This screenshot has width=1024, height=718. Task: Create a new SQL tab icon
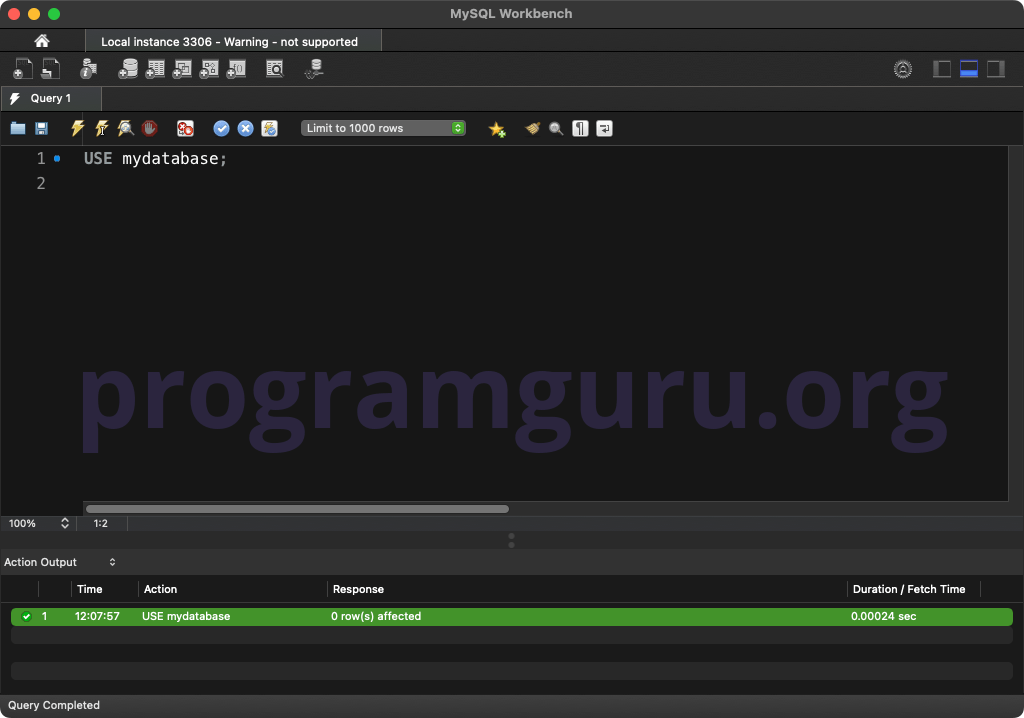(23, 69)
